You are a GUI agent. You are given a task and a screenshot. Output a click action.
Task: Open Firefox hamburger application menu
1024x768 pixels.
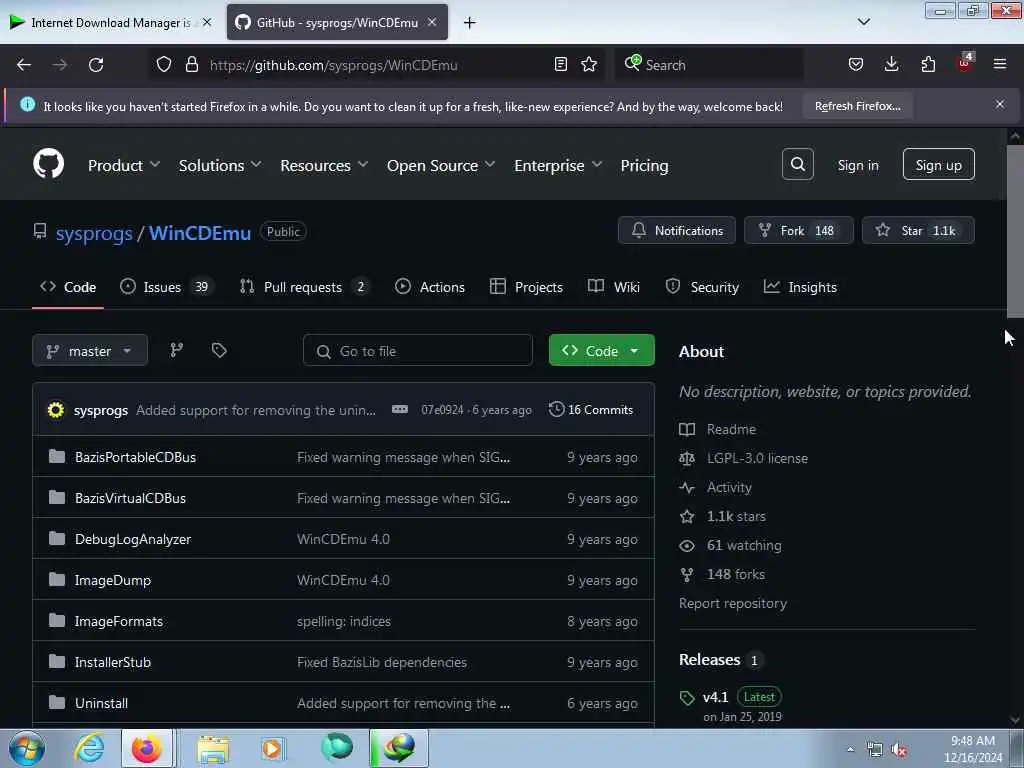1000,64
